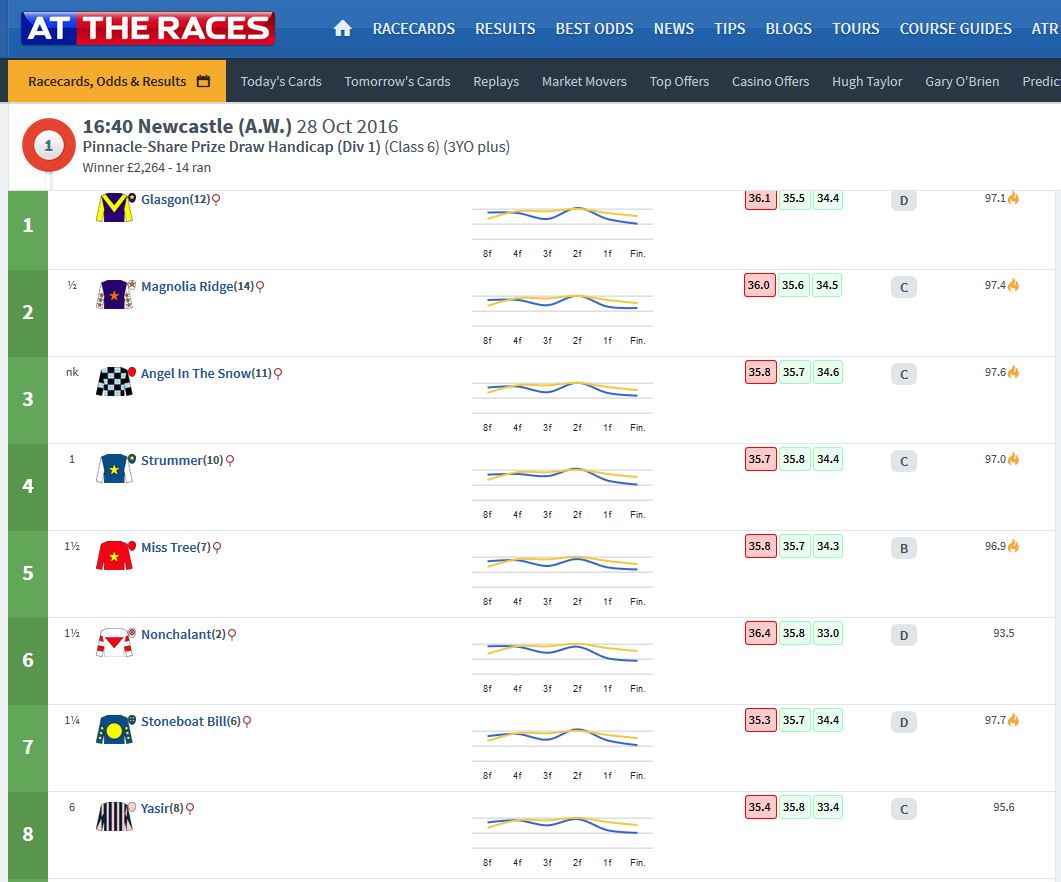
Task: Click Angel In The Snow's checkered silks
Action: pyautogui.click(x=114, y=382)
